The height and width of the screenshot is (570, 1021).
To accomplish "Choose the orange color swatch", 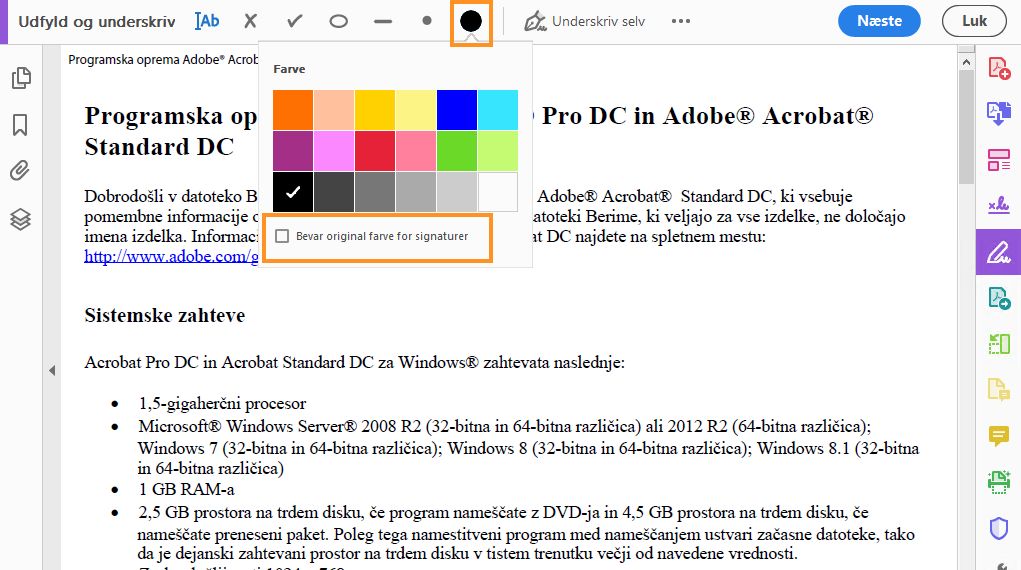I will [x=293, y=110].
